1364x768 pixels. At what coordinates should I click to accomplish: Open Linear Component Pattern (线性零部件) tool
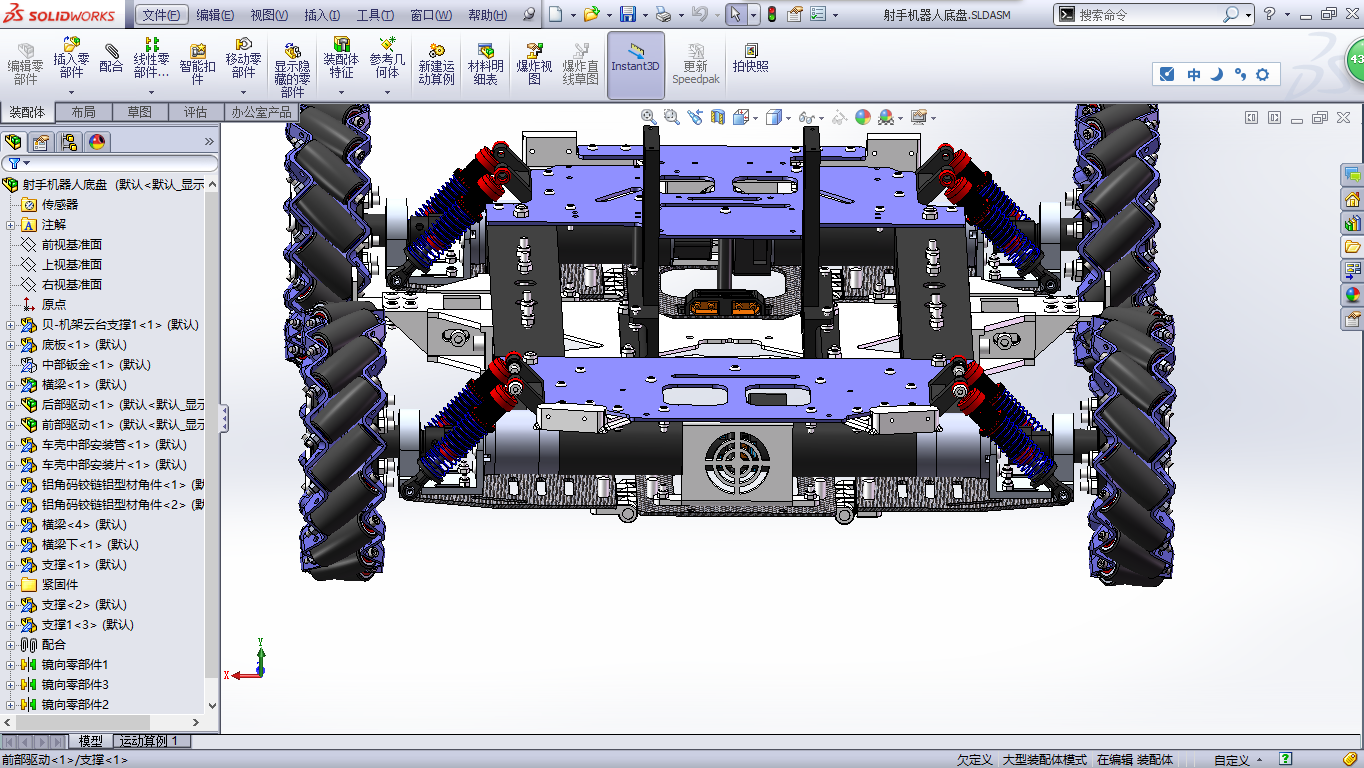pyautogui.click(x=151, y=59)
